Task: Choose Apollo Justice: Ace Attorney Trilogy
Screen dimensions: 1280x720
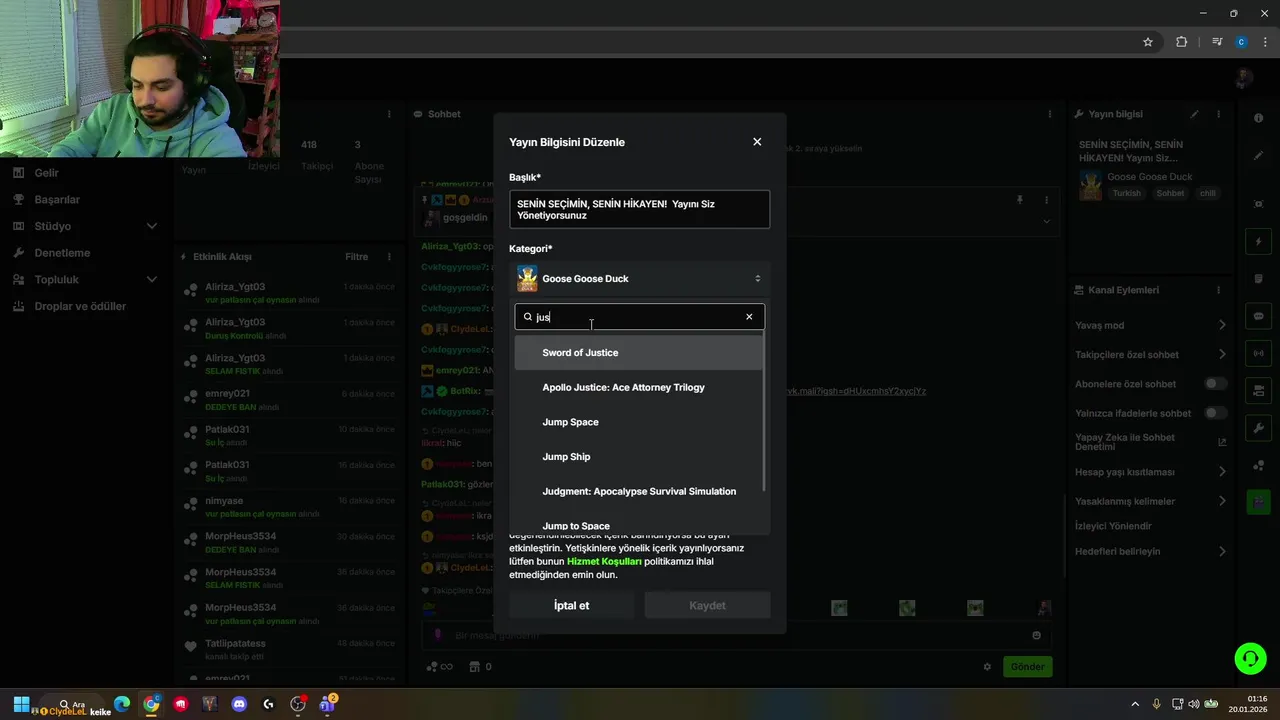Action: [638, 387]
